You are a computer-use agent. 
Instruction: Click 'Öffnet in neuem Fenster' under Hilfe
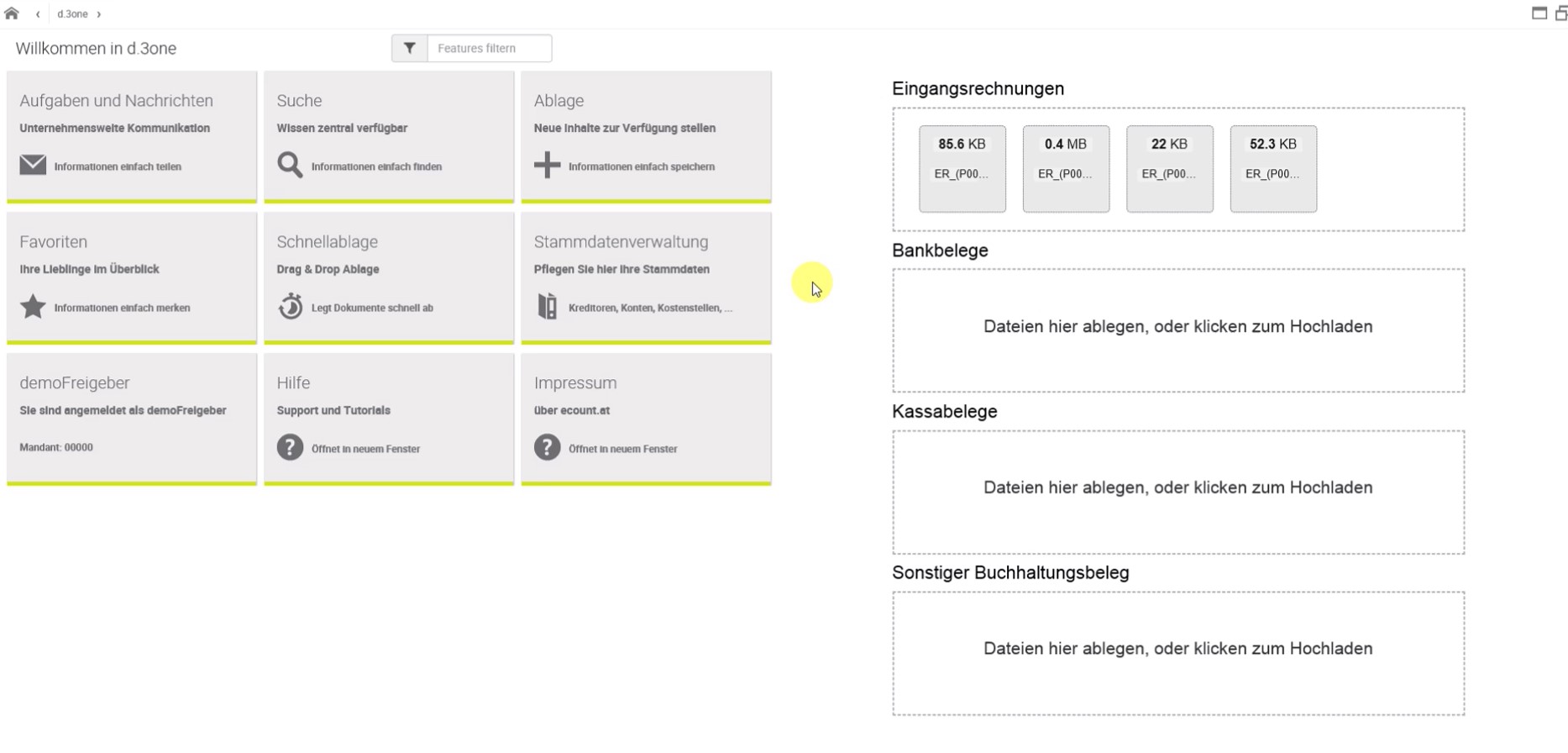(365, 449)
